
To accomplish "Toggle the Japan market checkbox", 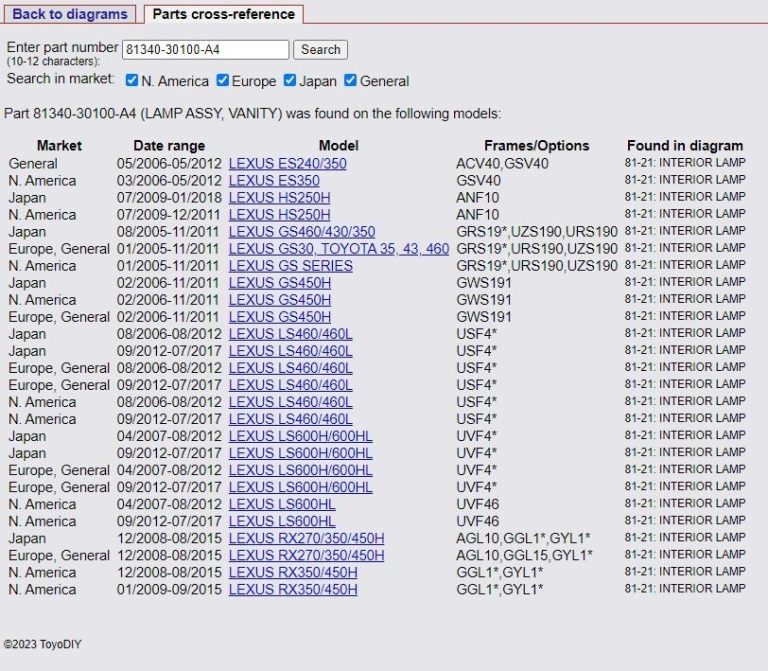I will 290,80.
